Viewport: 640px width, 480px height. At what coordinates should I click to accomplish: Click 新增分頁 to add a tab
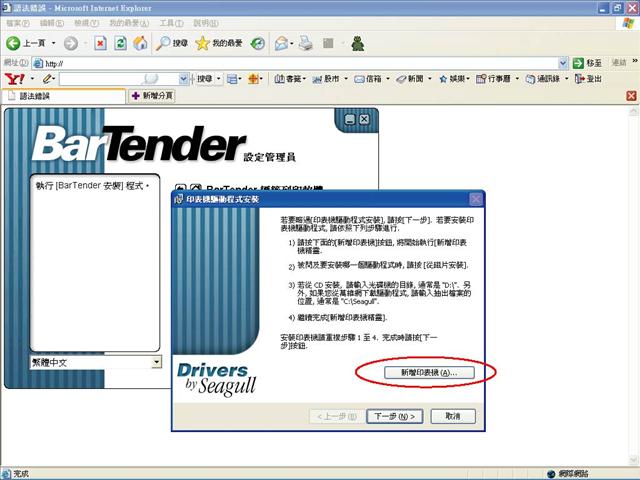pos(152,96)
